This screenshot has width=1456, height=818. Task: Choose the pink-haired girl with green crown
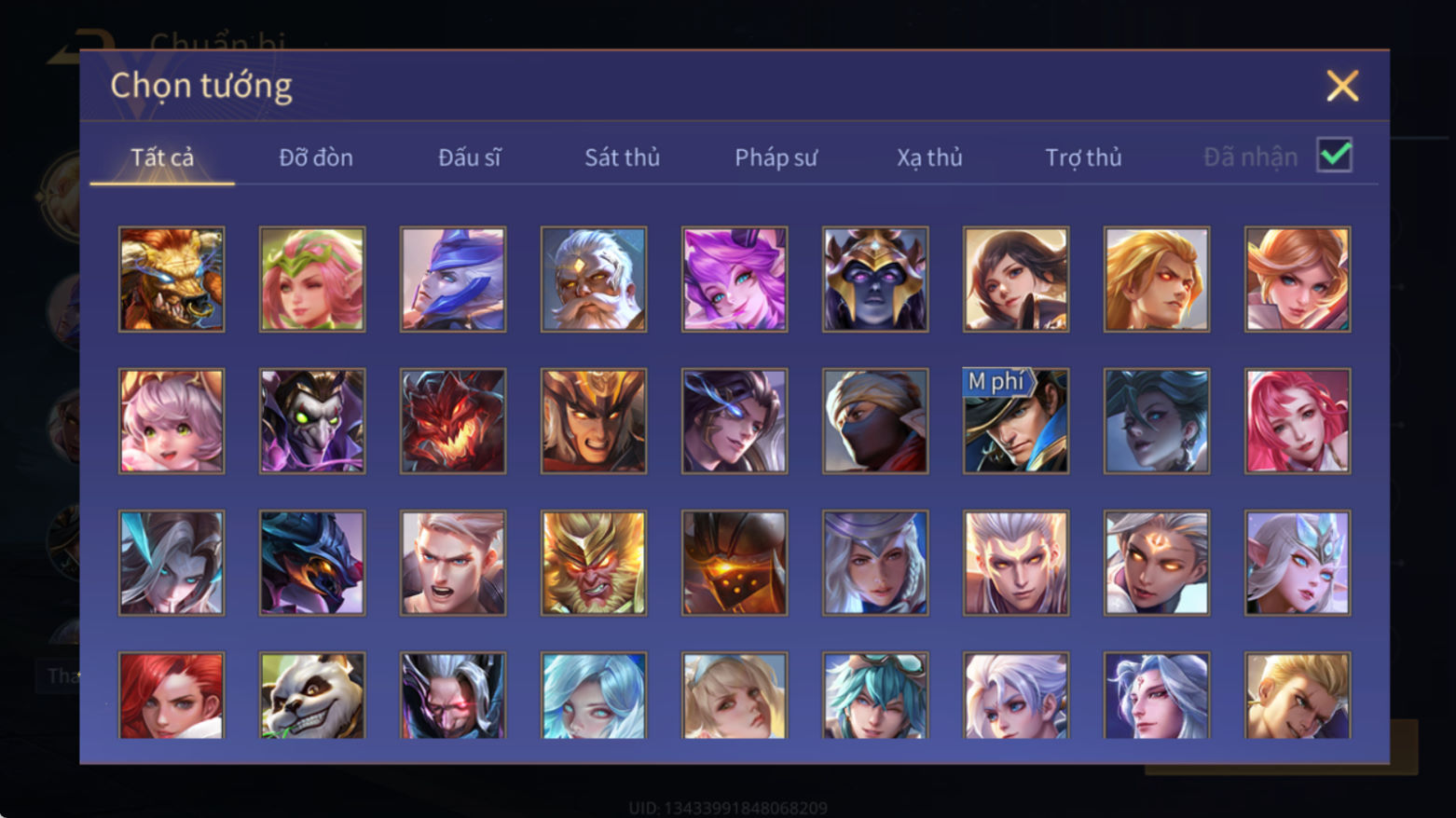pos(312,279)
